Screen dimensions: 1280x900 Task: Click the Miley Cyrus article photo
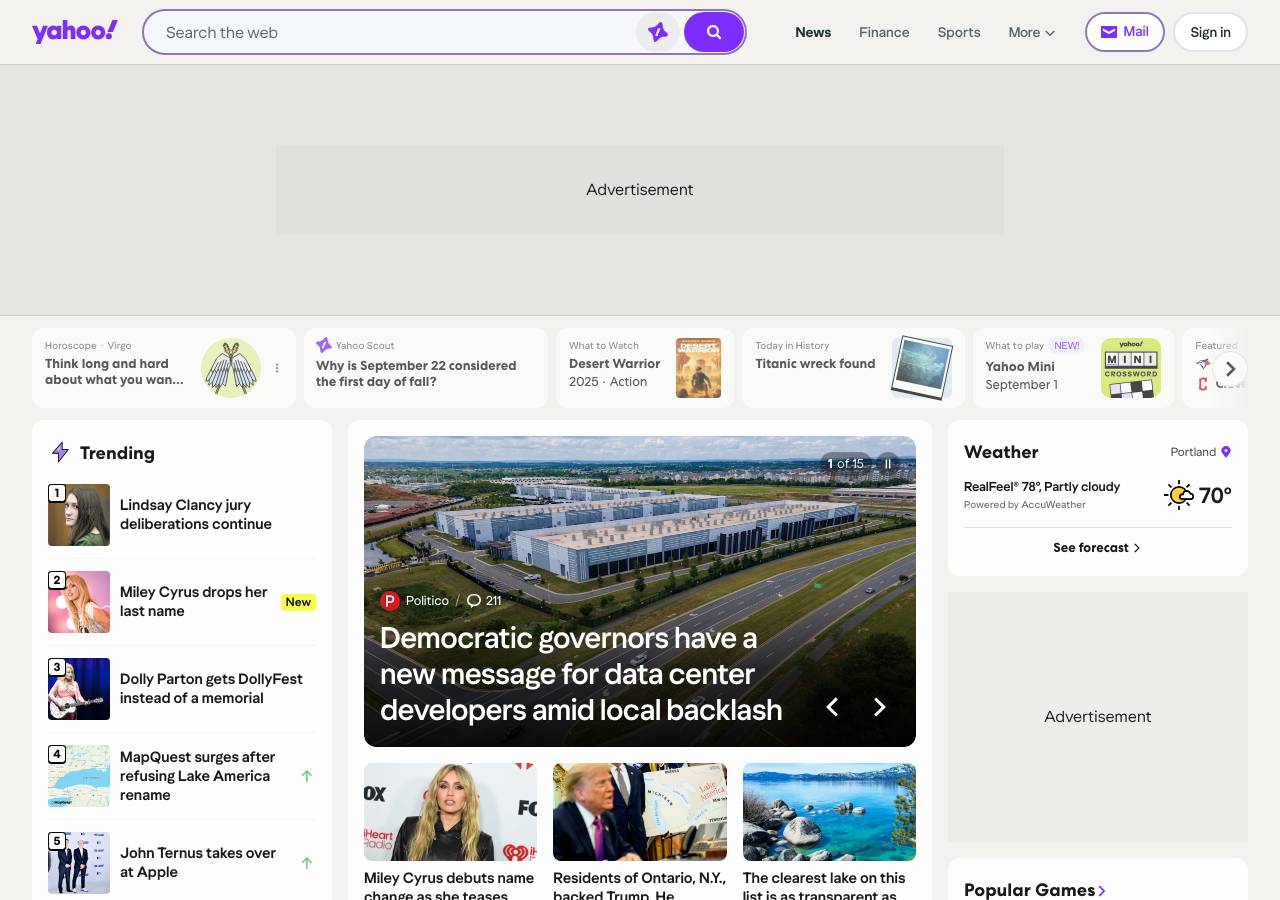pos(450,812)
